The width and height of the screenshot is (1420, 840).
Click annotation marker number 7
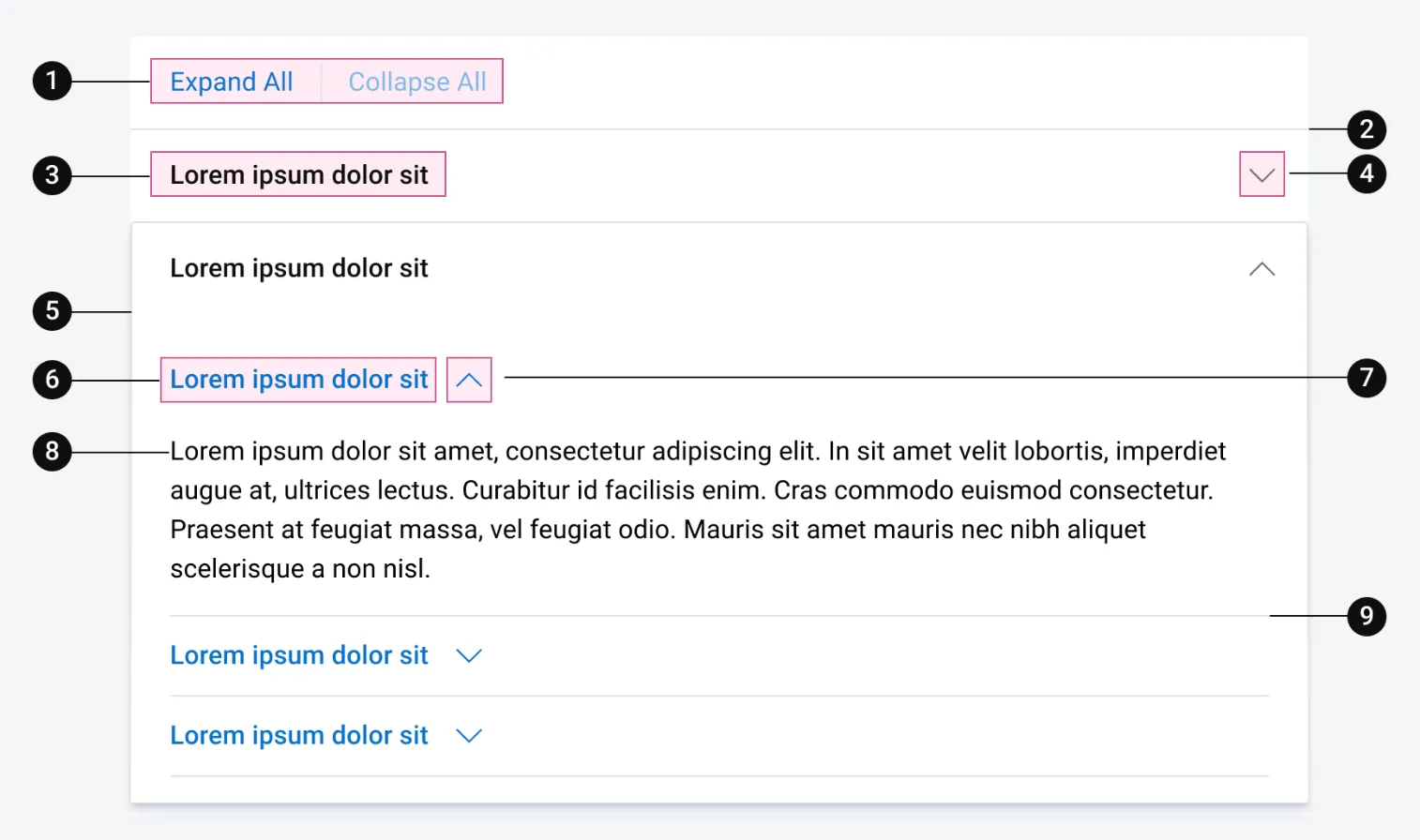1367,378
